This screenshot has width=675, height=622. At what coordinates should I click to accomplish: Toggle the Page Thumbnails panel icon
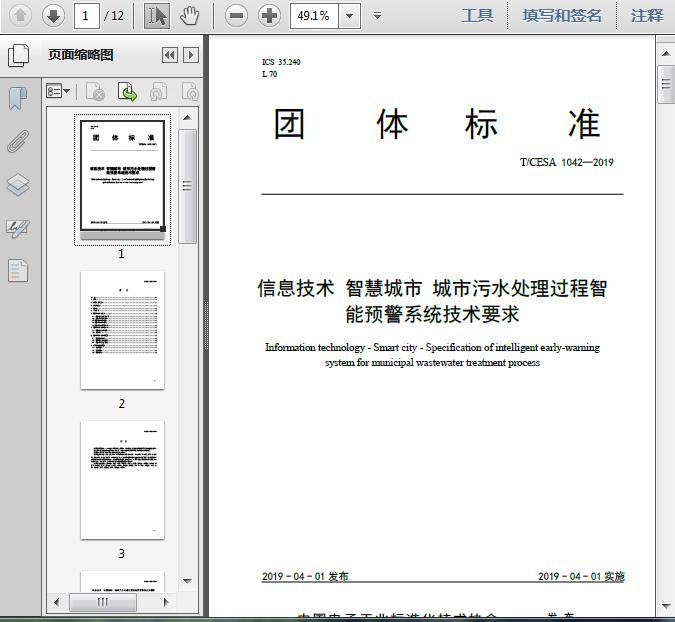coord(18,56)
